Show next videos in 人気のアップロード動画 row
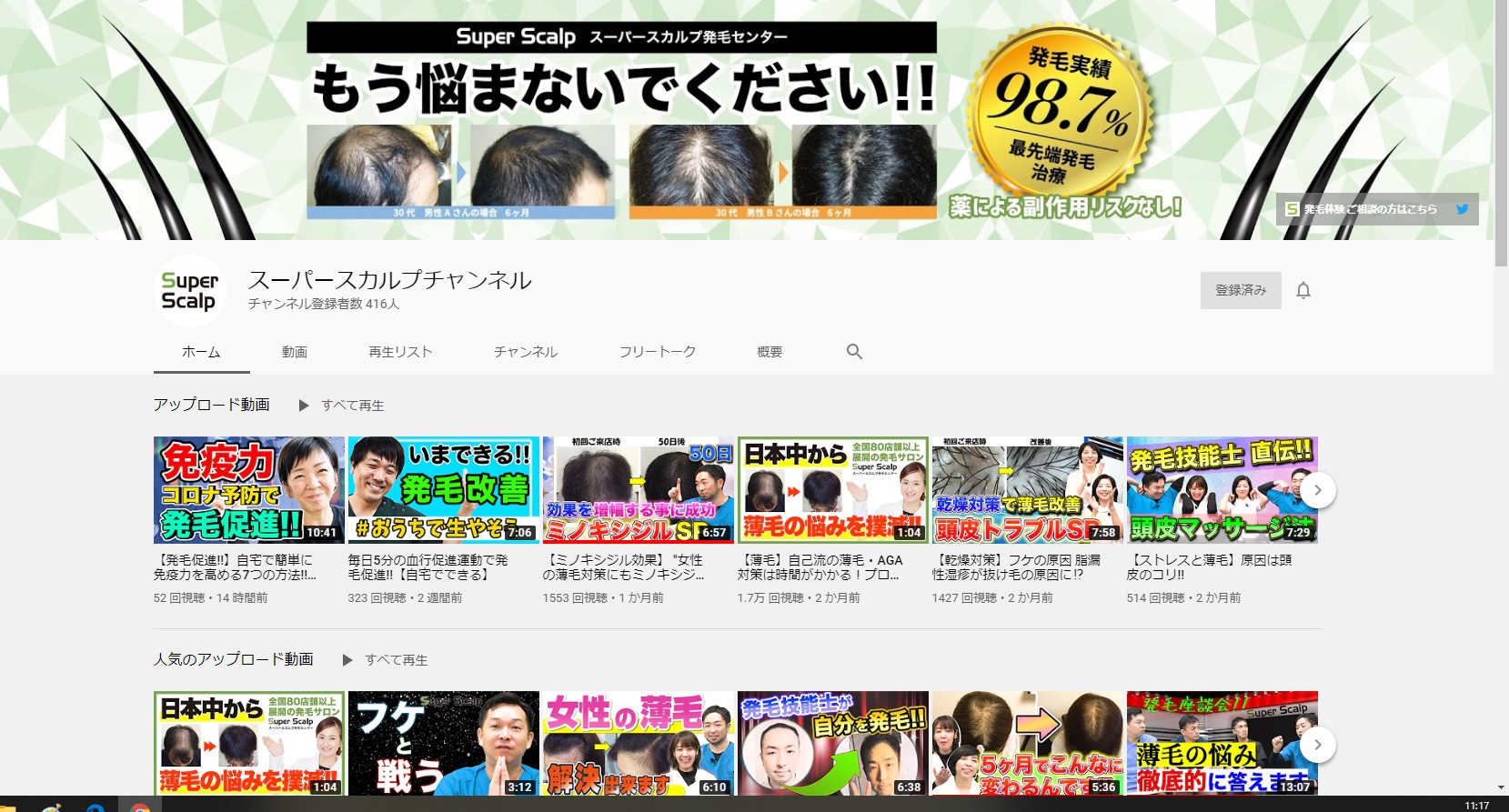Image resolution: width=1509 pixels, height=812 pixels. [x=1317, y=745]
